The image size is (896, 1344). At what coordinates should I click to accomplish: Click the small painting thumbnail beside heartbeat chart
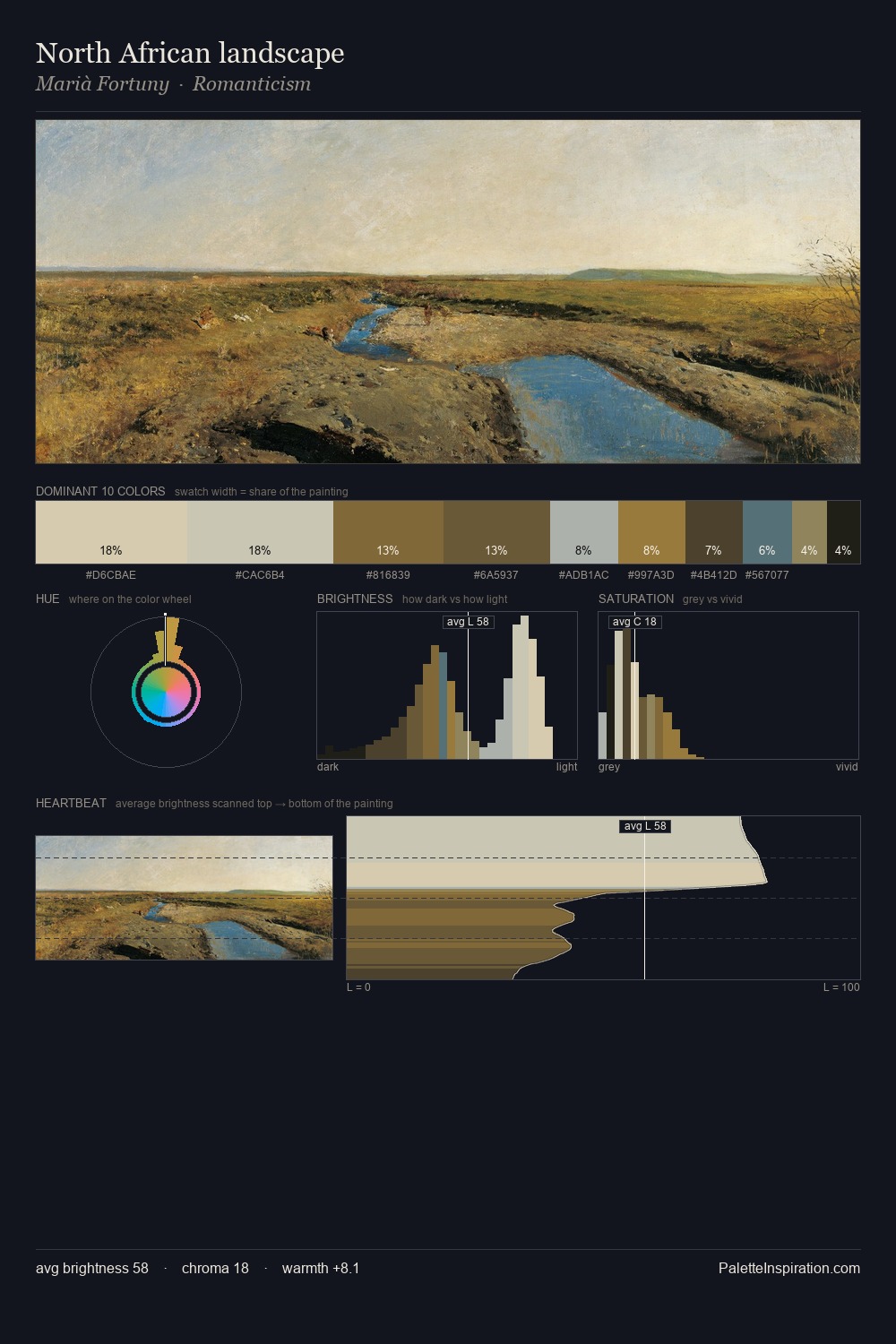point(184,898)
